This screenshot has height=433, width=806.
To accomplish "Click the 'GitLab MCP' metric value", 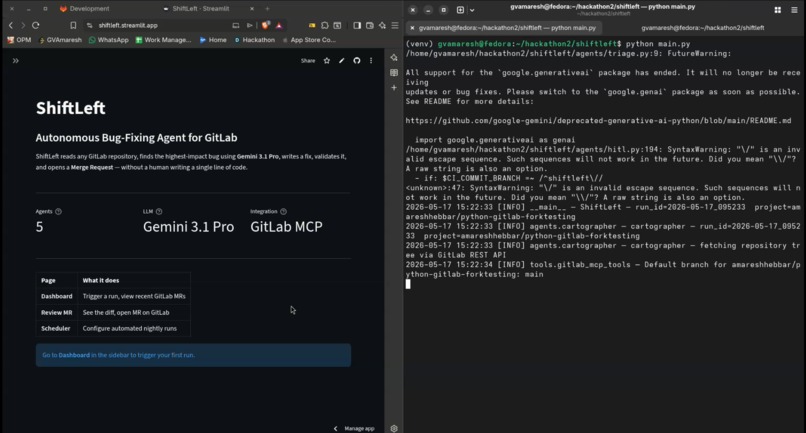I will pyautogui.click(x=286, y=227).
